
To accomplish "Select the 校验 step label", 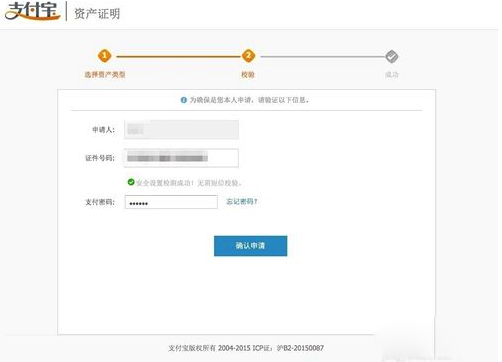I will [248, 74].
